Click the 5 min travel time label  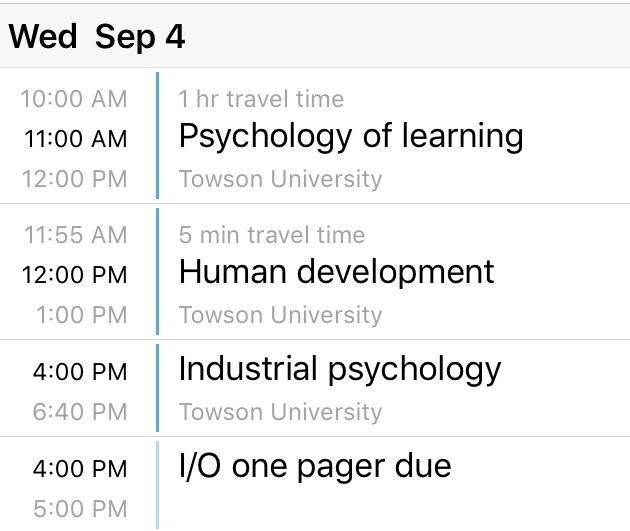[271, 235]
